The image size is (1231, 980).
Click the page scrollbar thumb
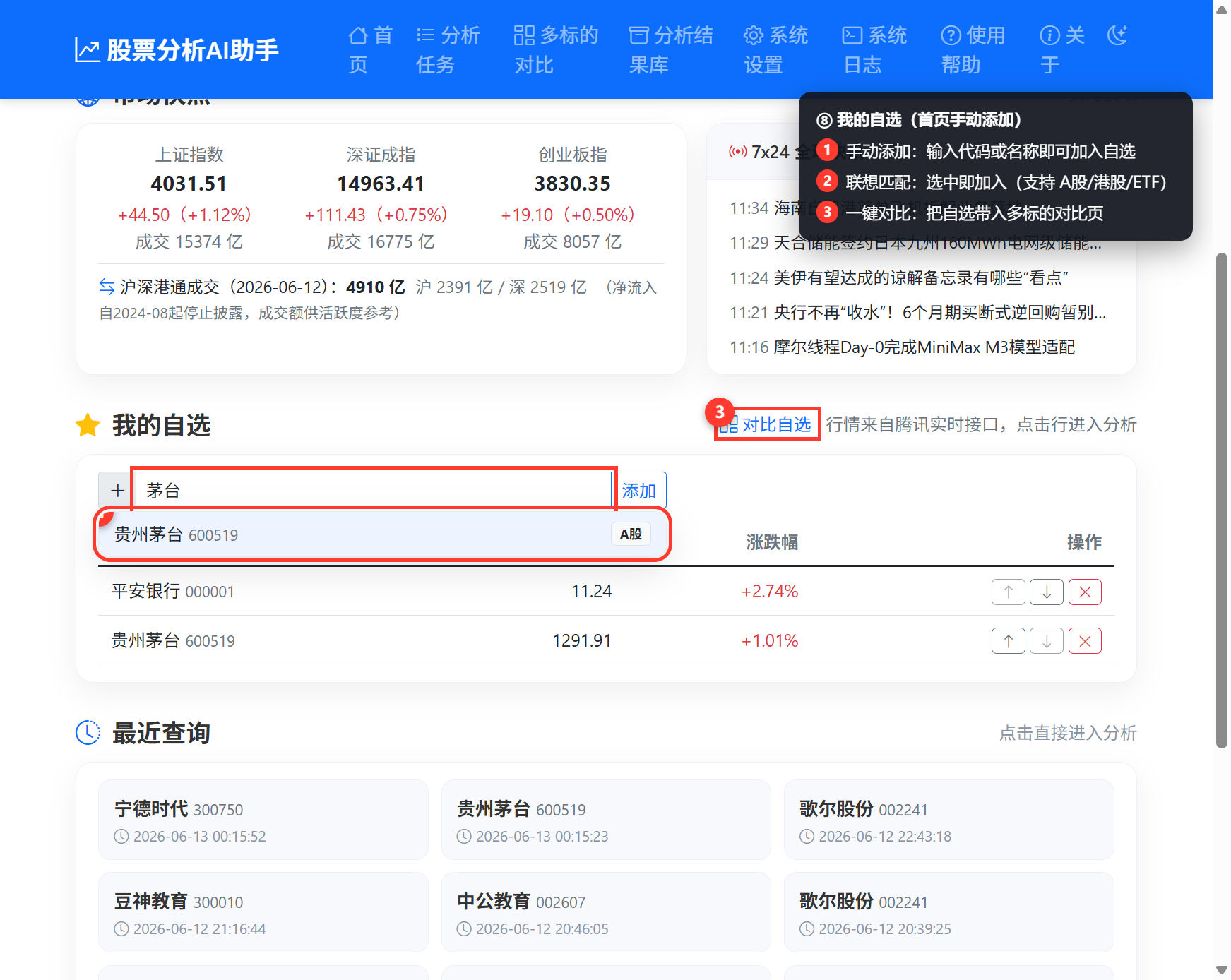(x=1222, y=500)
